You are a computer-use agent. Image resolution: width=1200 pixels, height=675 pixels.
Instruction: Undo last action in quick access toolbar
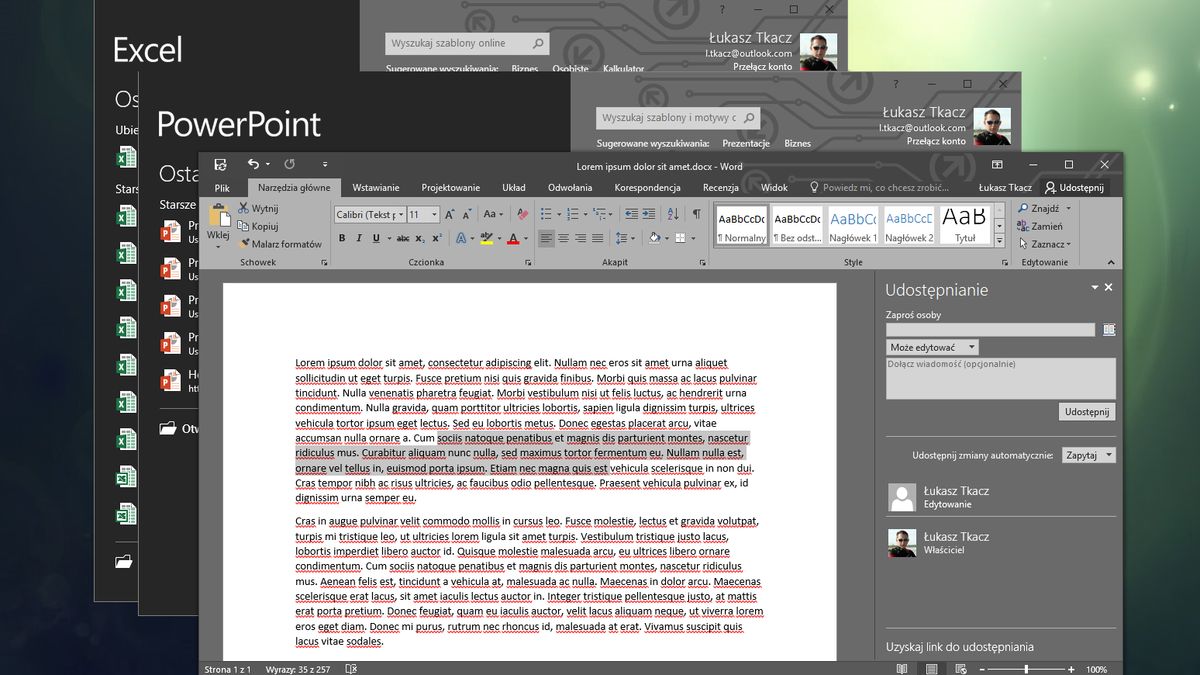[x=253, y=164]
